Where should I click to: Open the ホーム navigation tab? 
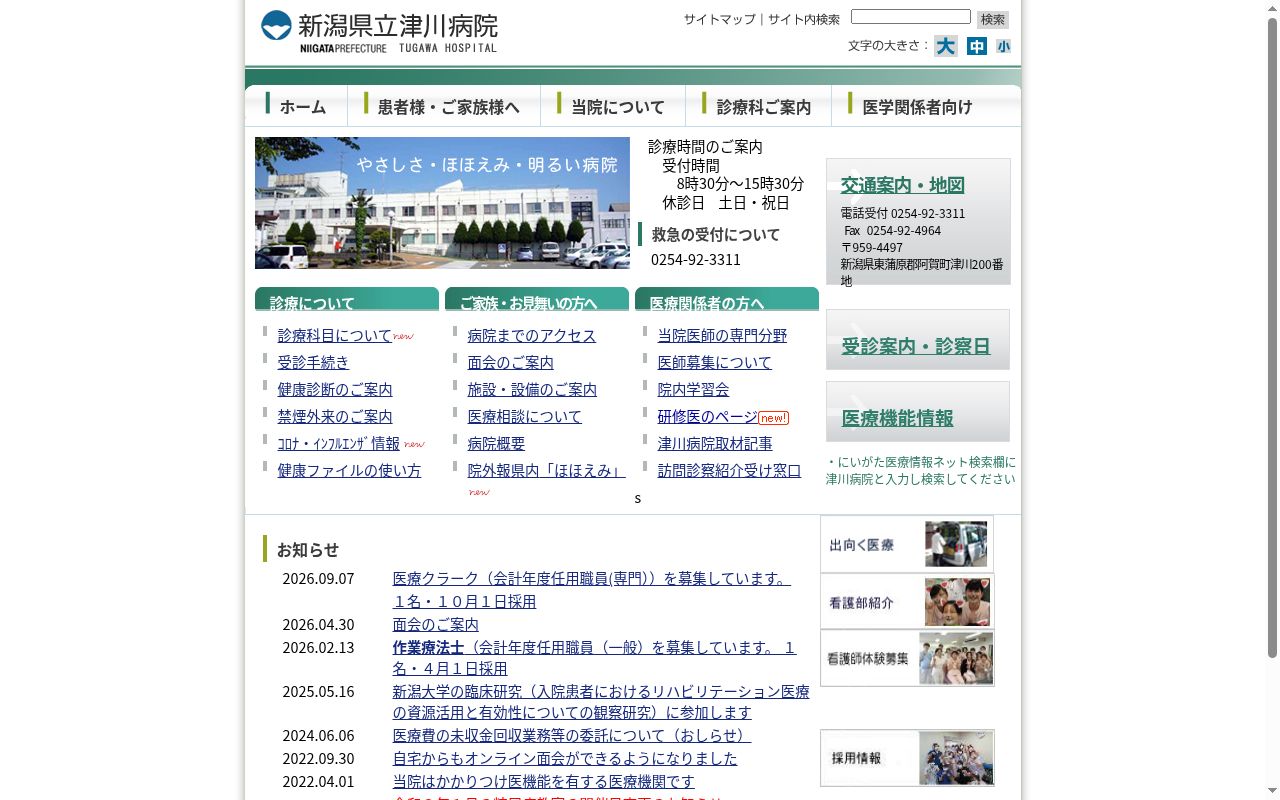[296, 106]
